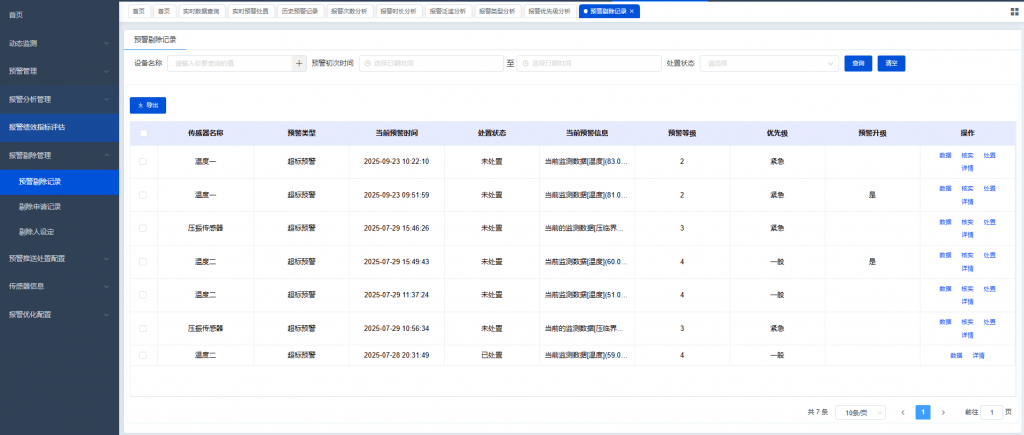
Task: Click the clock icon in end date field
Action: tap(525, 63)
